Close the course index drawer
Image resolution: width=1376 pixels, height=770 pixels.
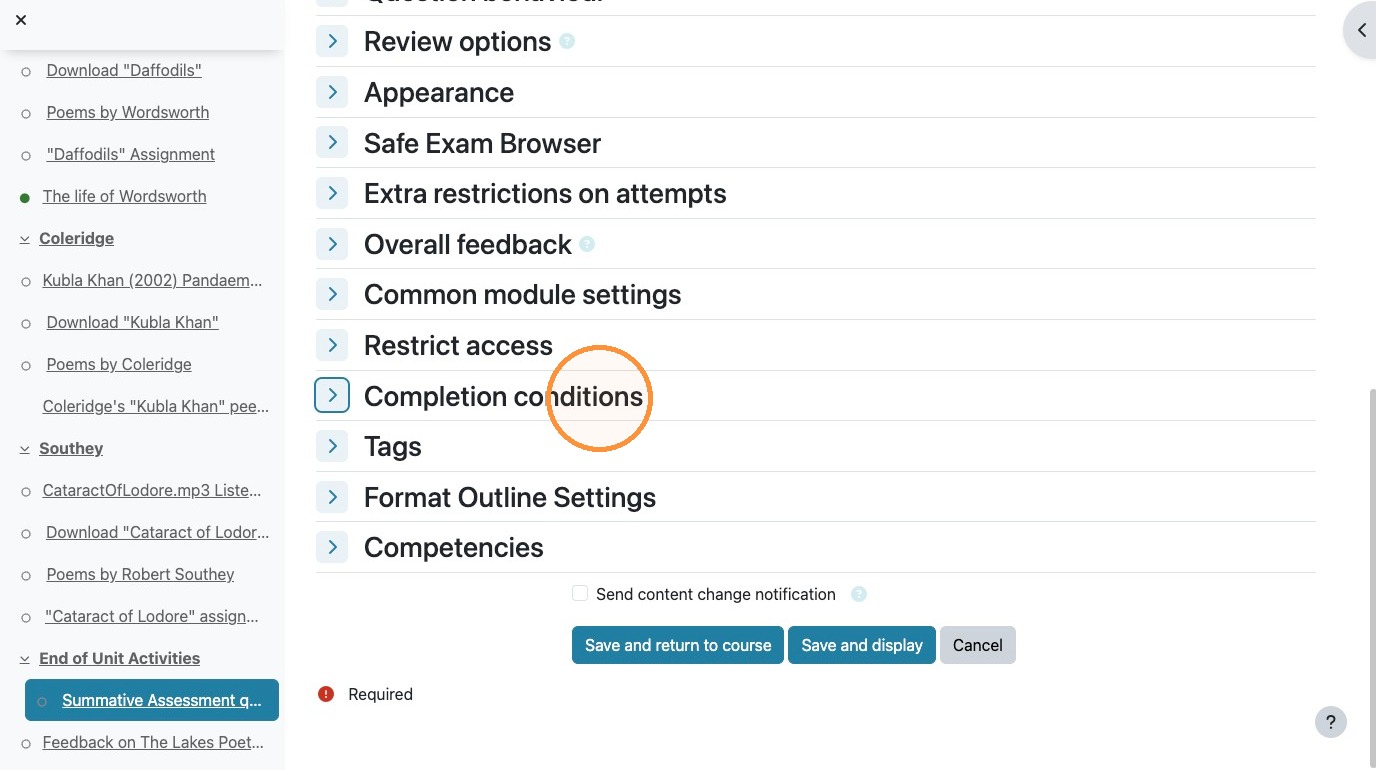[x=21, y=20]
